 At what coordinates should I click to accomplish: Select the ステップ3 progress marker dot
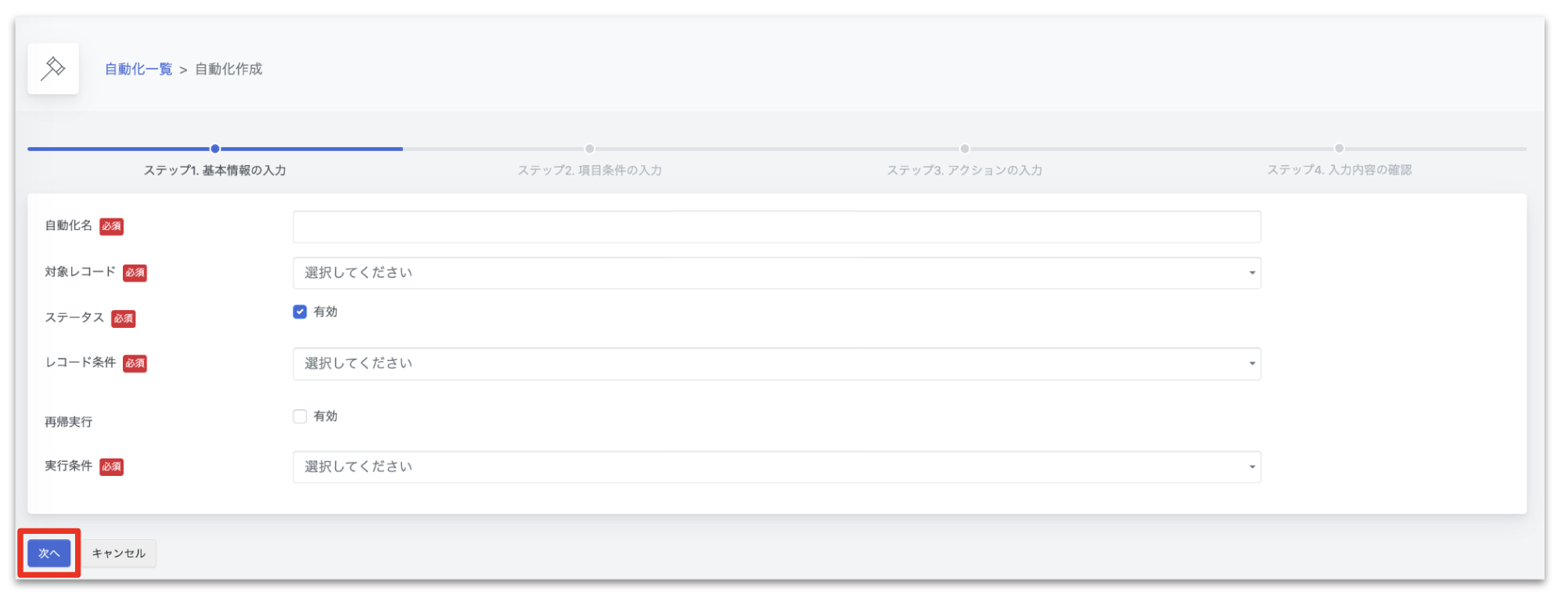pos(965,149)
